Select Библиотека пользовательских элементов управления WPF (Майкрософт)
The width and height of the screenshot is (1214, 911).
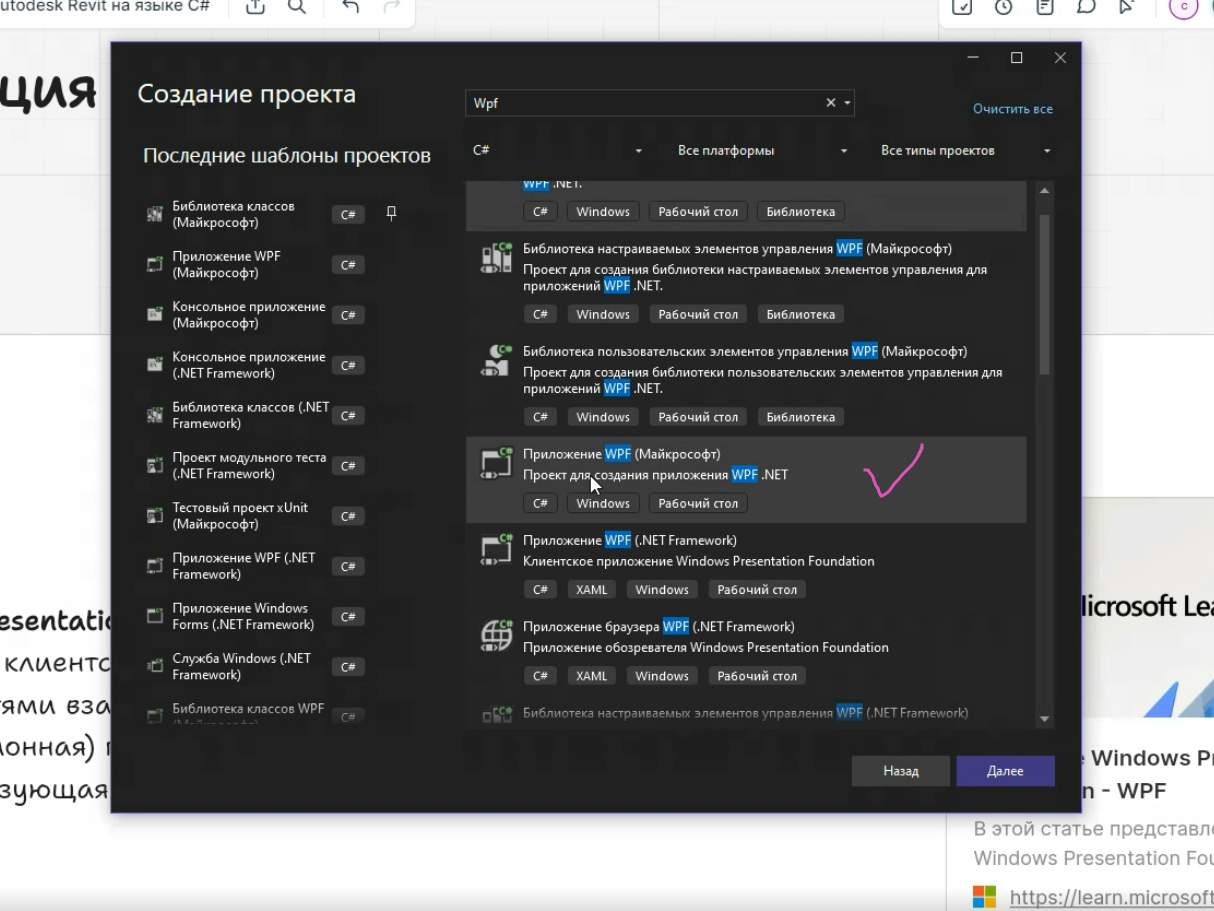click(746, 386)
